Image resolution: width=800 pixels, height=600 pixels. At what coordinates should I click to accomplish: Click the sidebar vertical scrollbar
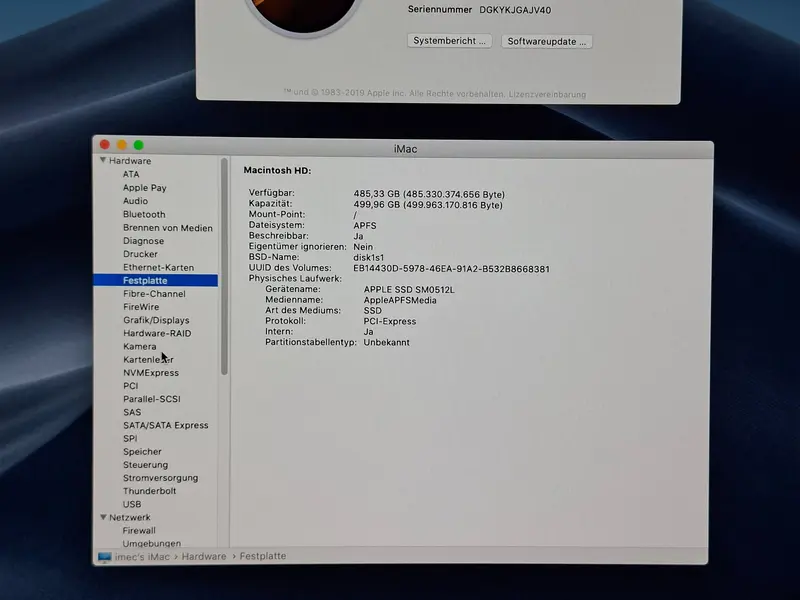(x=224, y=266)
